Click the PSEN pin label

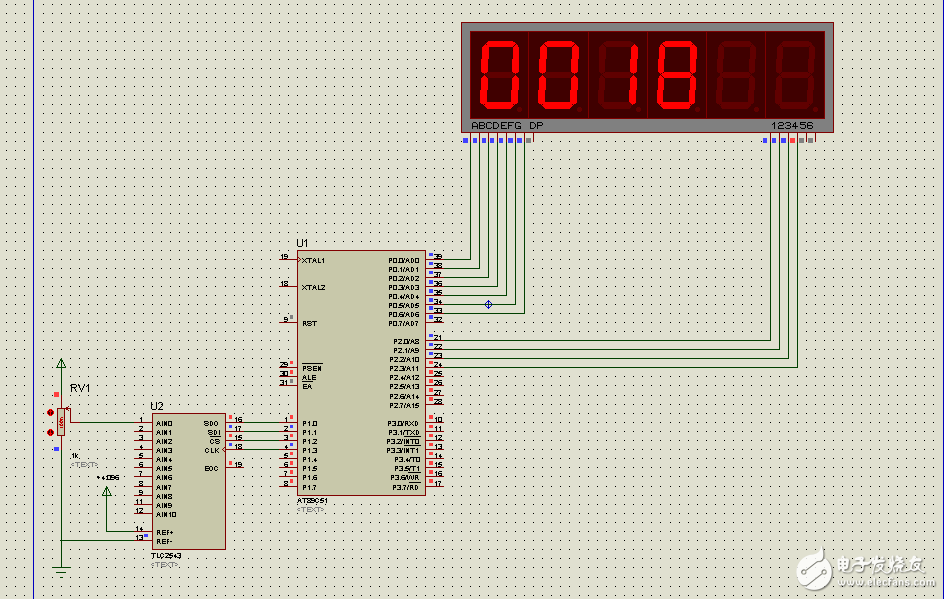[x=312, y=368]
